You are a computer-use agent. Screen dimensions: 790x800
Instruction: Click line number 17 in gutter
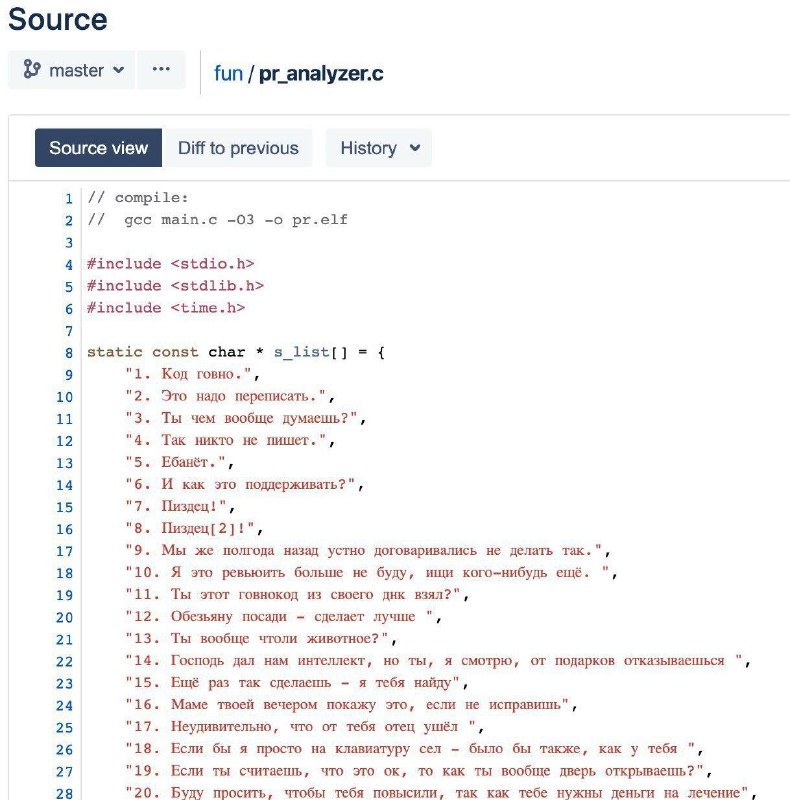coord(64,550)
